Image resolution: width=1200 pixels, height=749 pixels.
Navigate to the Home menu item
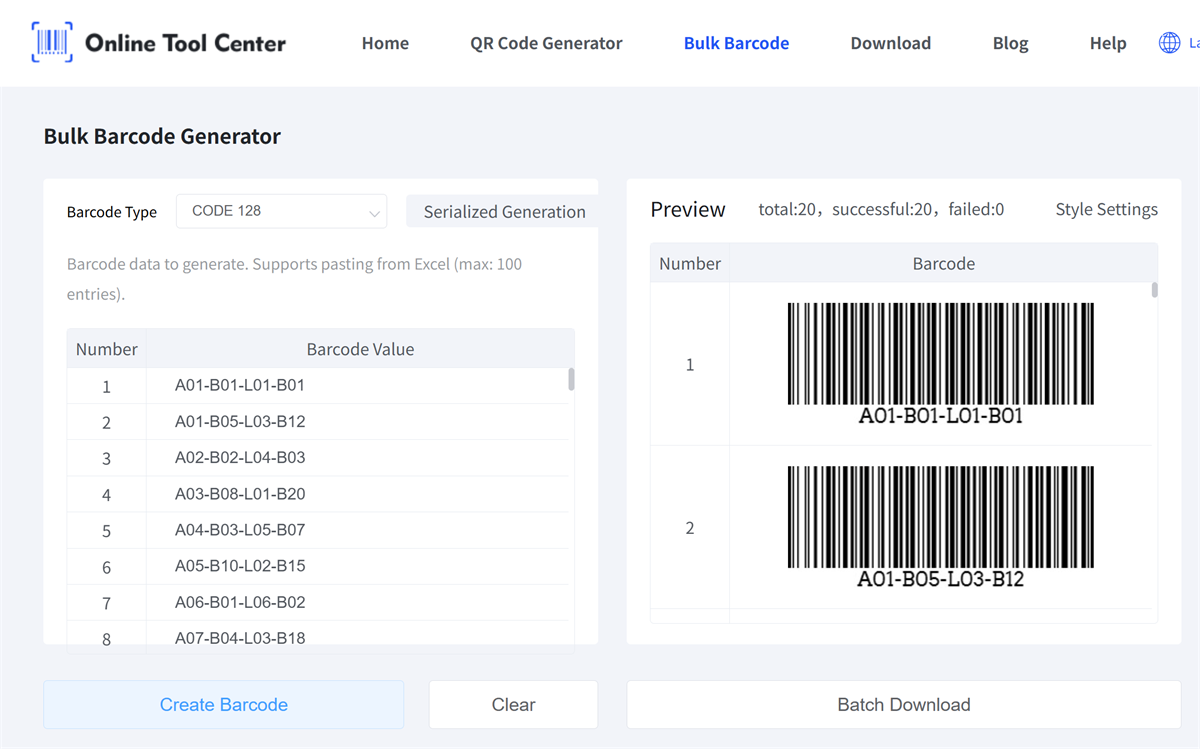tap(385, 43)
